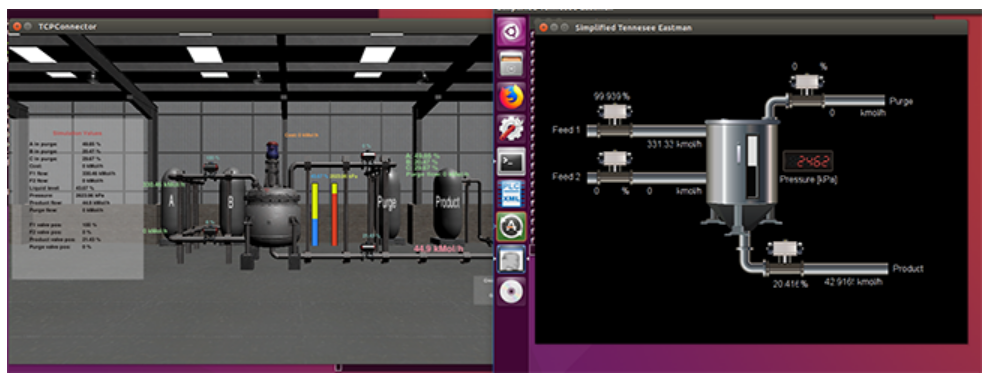Select tank B in the 3D plant view
The image size is (993, 378).
point(232,203)
